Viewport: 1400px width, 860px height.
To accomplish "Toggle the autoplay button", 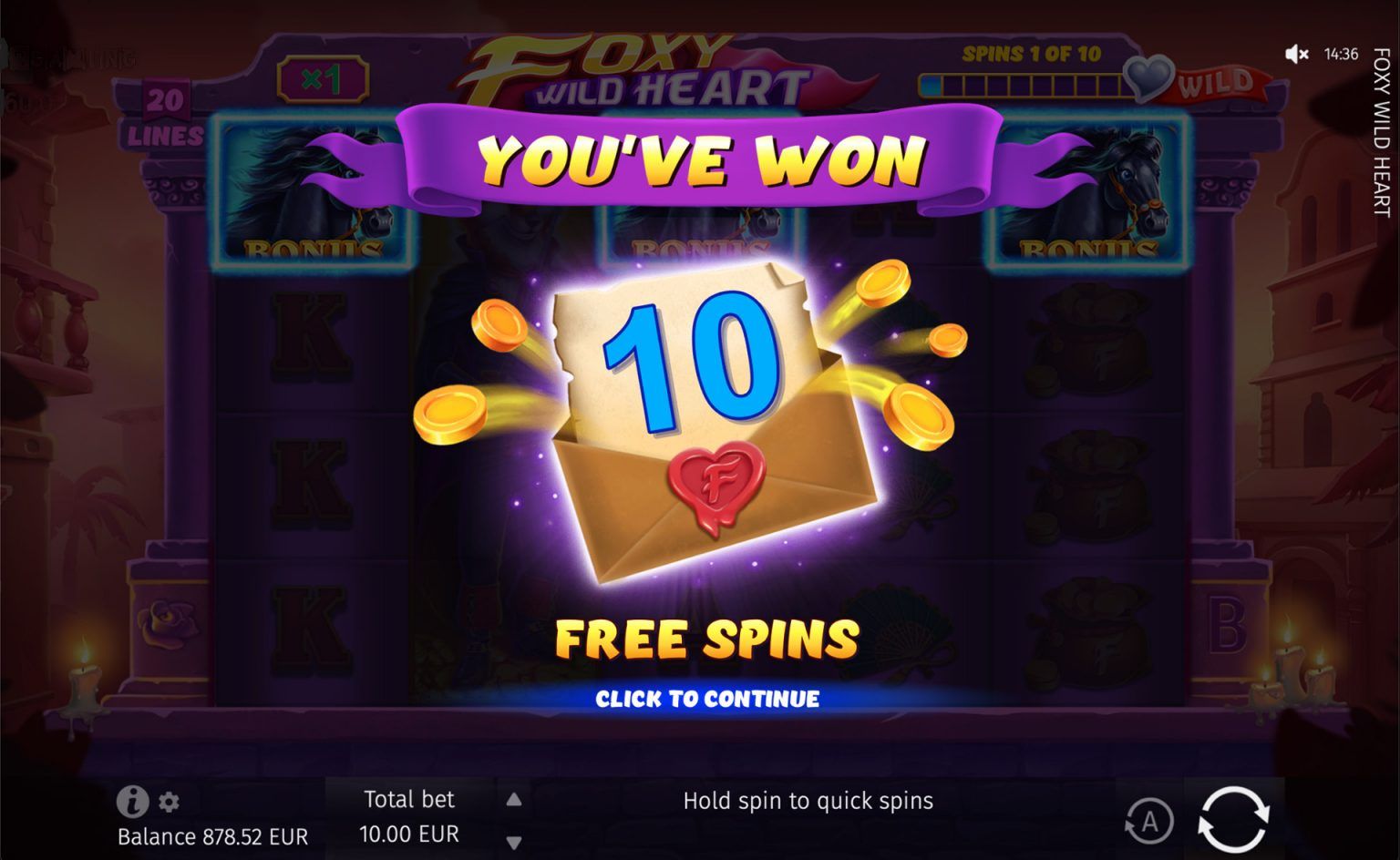I will (x=1149, y=821).
